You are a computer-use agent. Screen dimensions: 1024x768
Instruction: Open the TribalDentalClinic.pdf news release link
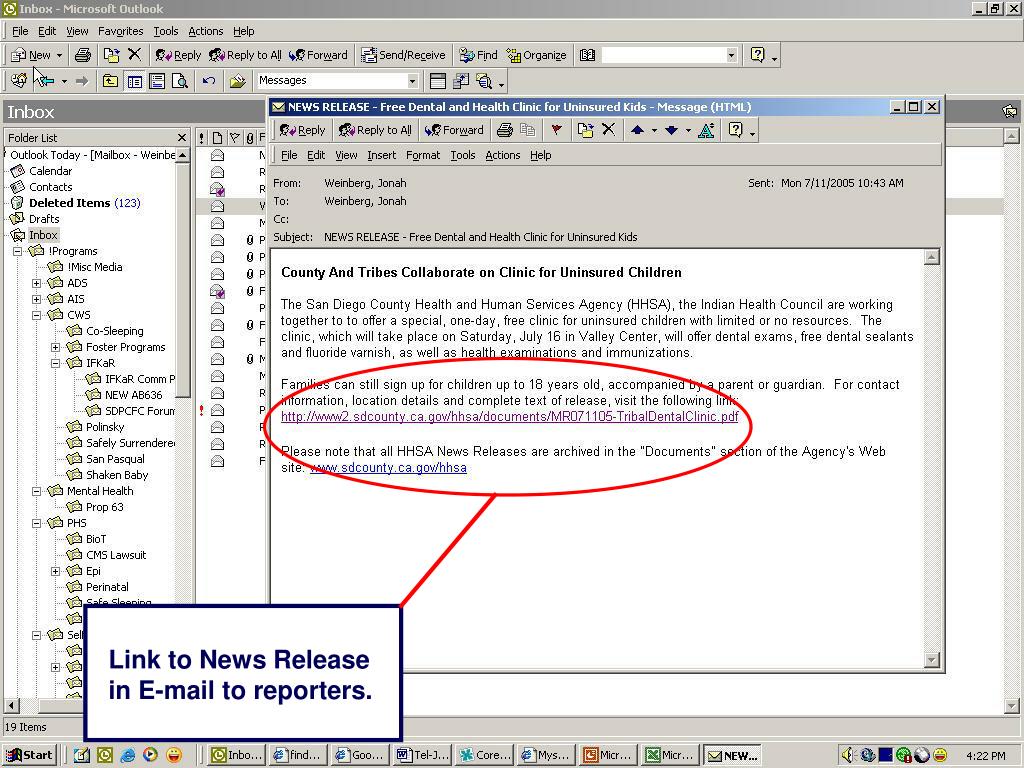(x=509, y=417)
